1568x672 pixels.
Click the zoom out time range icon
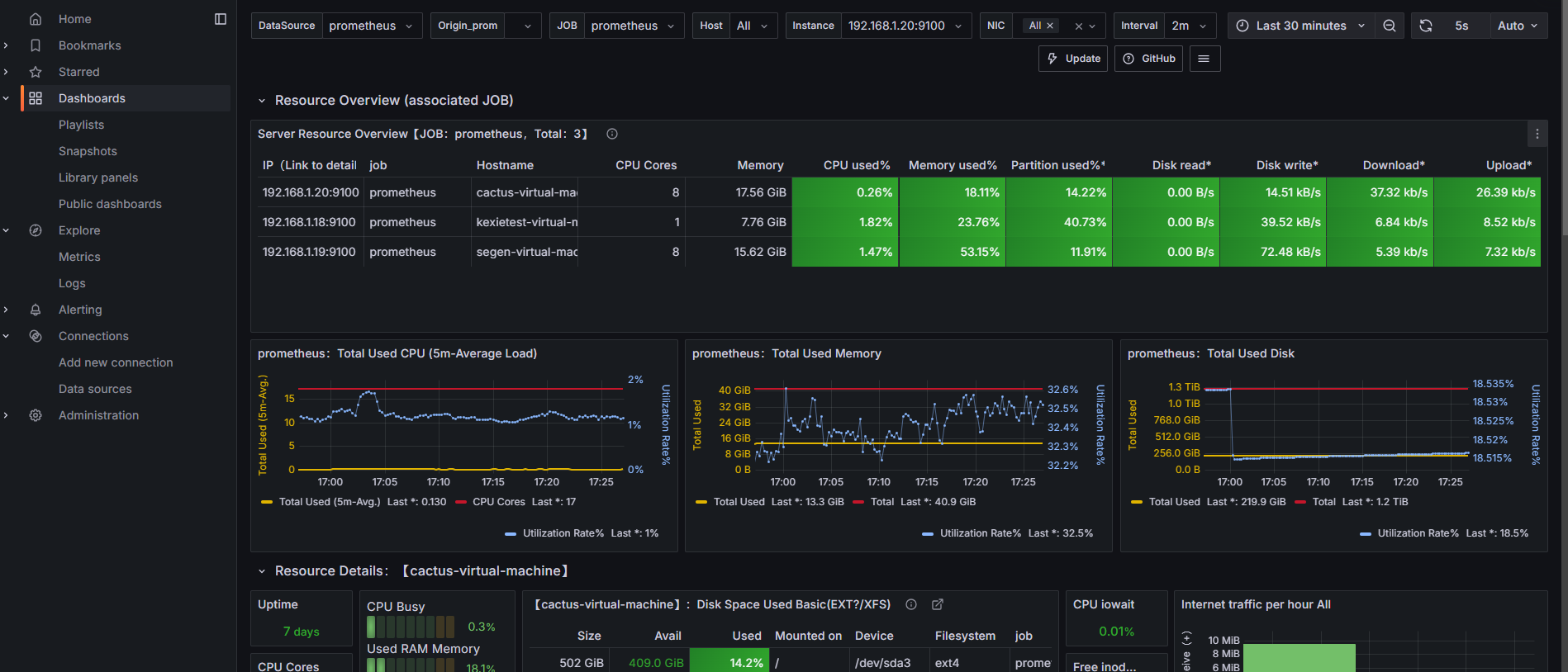coord(1390,26)
